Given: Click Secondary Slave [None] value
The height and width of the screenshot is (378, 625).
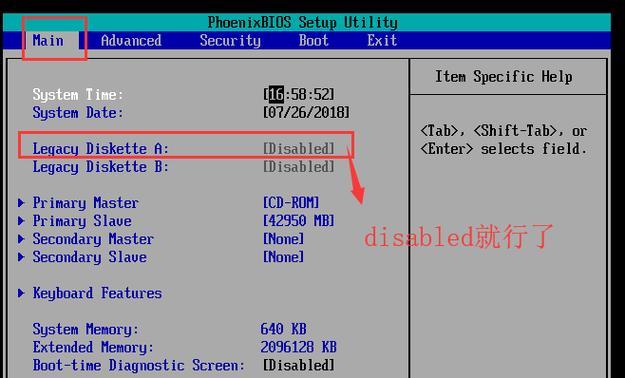Looking at the screenshot, I should click(x=283, y=257).
